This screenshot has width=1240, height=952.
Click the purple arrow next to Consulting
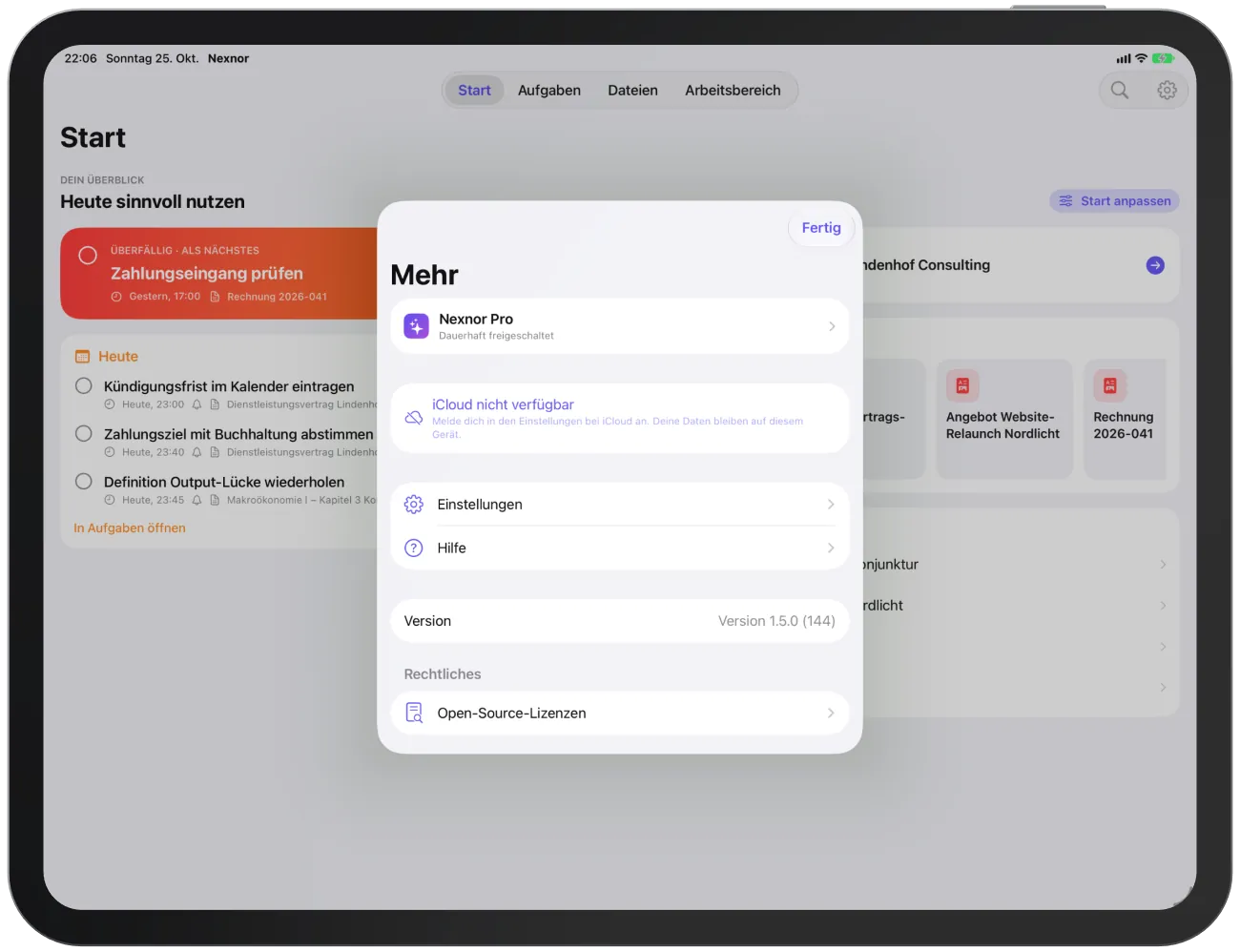point(1155,265)
